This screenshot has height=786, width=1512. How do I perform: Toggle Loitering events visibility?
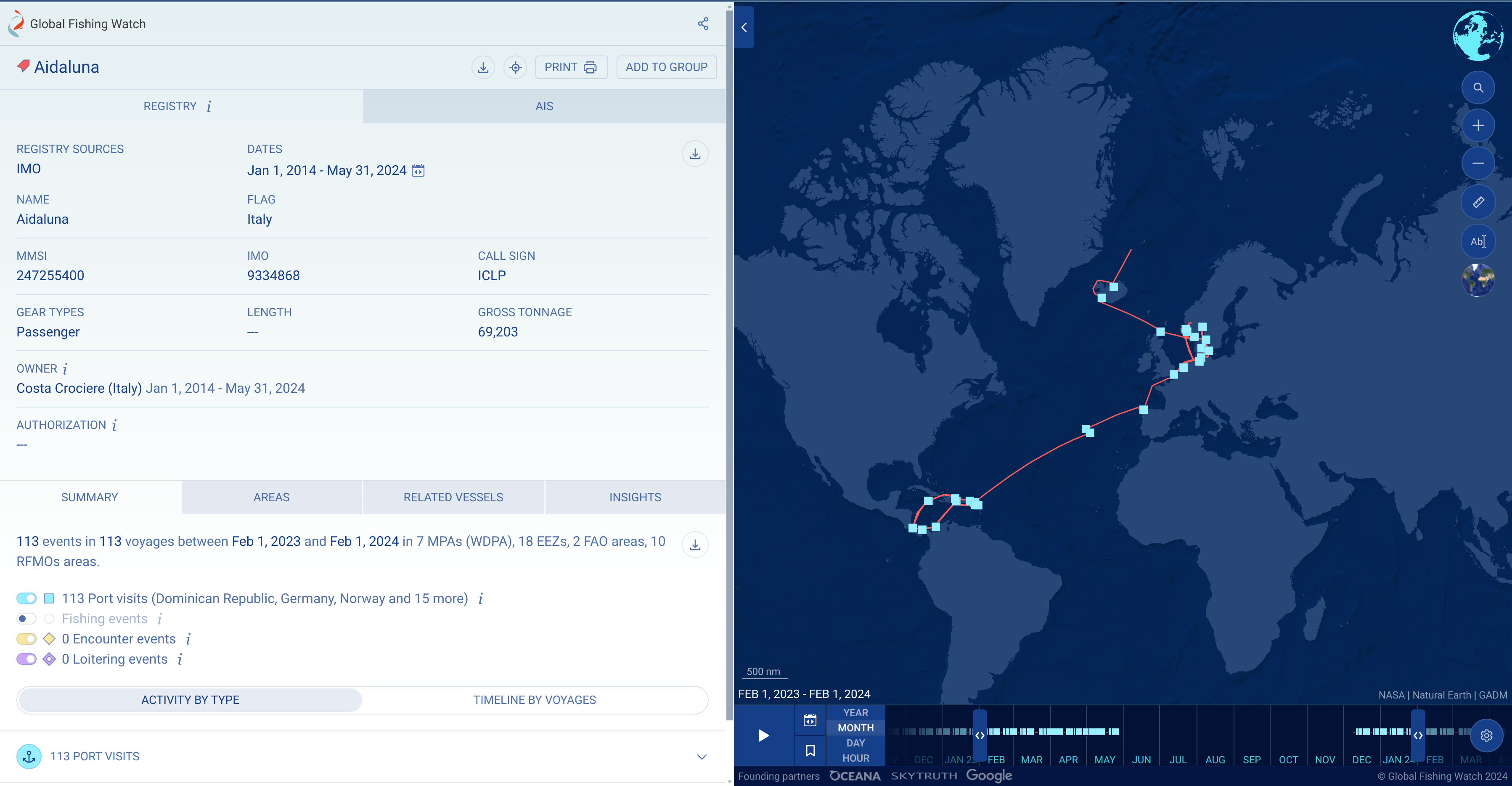pyautogui.click(x=26, y=659)
